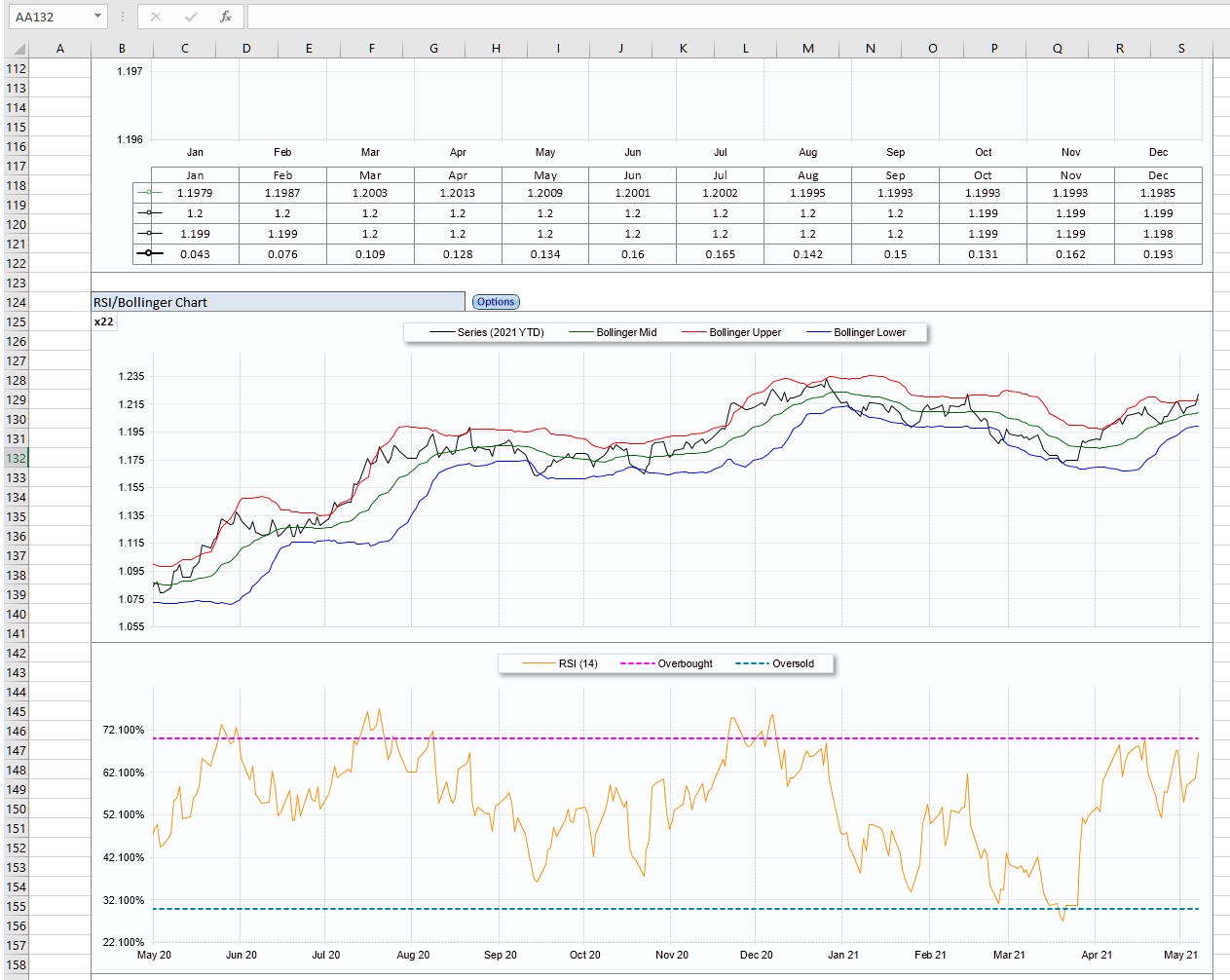1230x980 pixels.
Task: Click the bold legend key beside 0.043
Action: pyautogui.click(x=149, y=254)
